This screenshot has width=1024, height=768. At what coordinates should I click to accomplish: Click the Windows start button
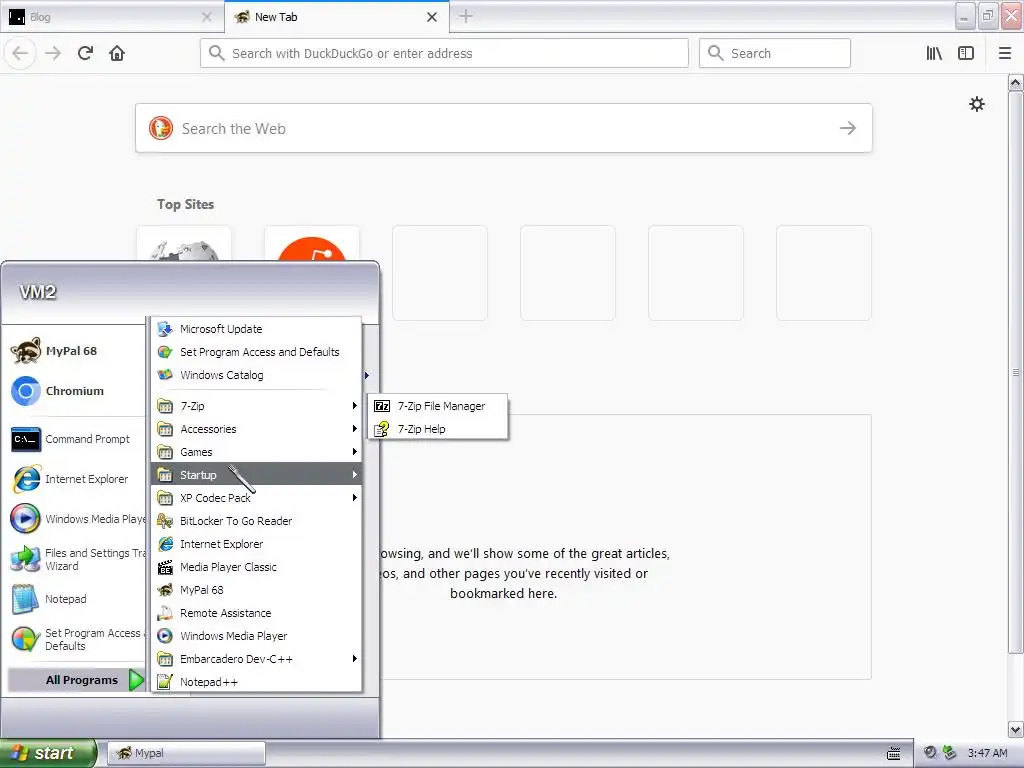(x=48, y=753)
